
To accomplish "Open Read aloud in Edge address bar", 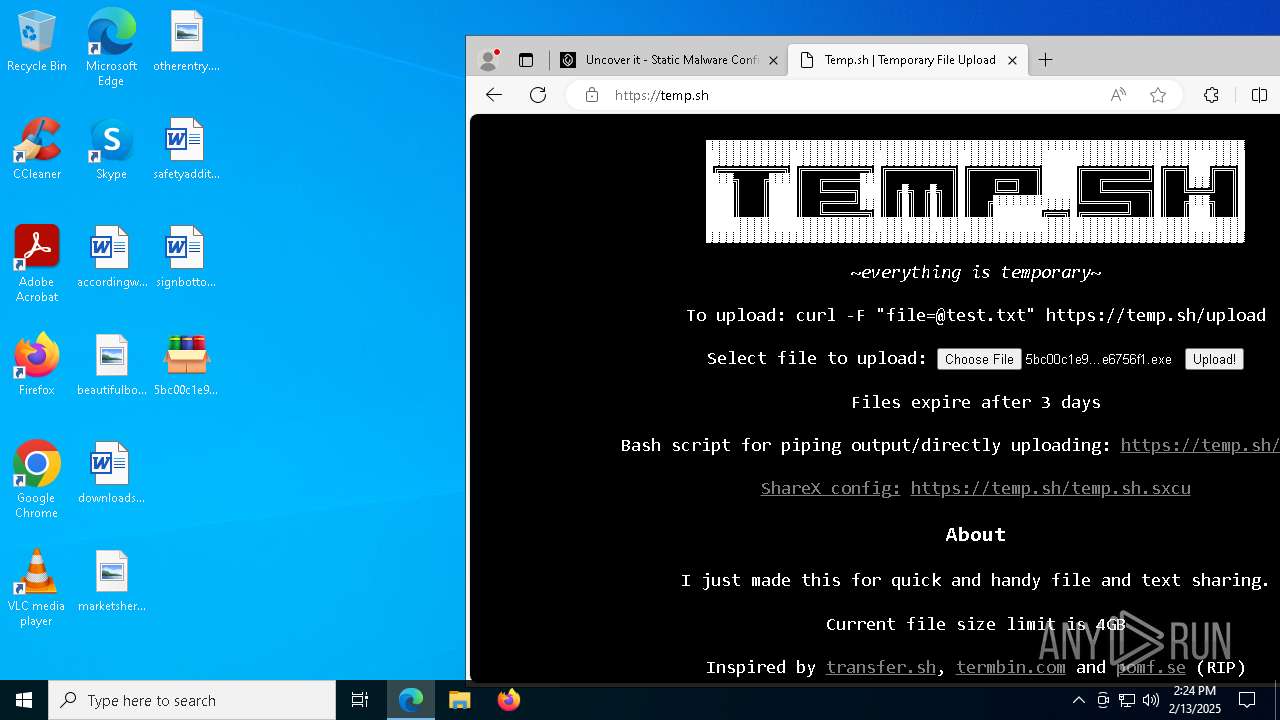I will 1118,95.
